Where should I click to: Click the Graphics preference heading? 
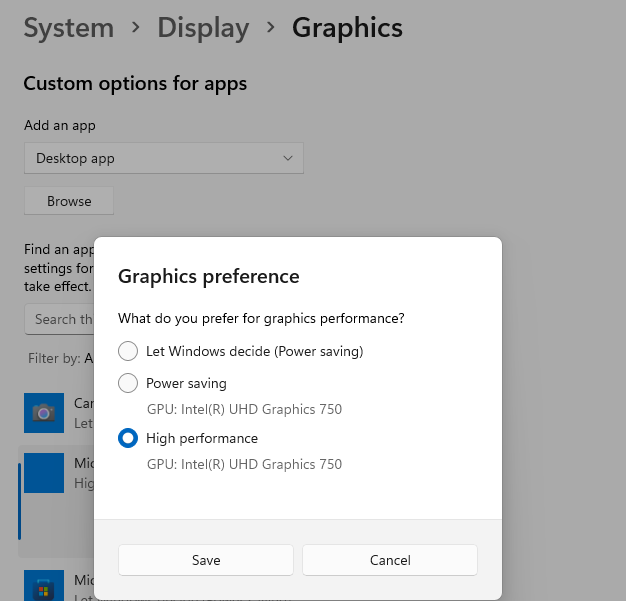click(x=209, y=276)
